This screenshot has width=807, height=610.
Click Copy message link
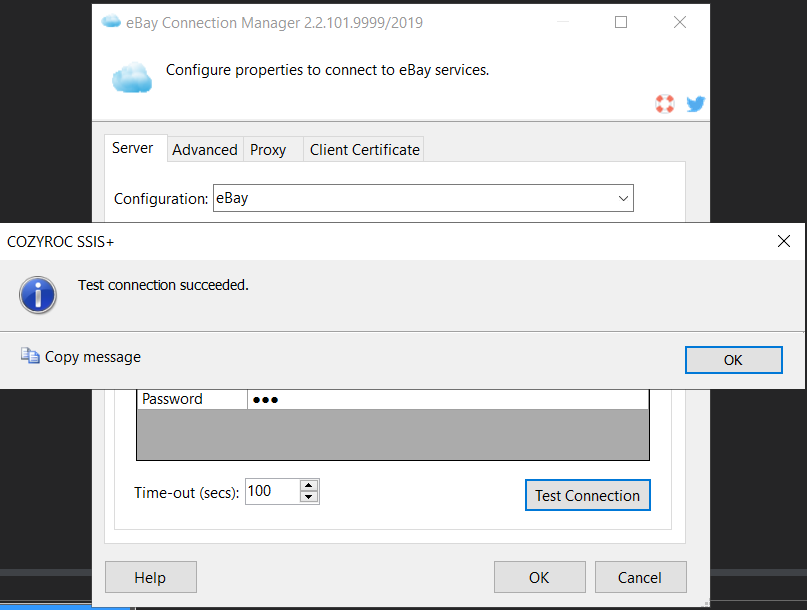tap(93, 357)
